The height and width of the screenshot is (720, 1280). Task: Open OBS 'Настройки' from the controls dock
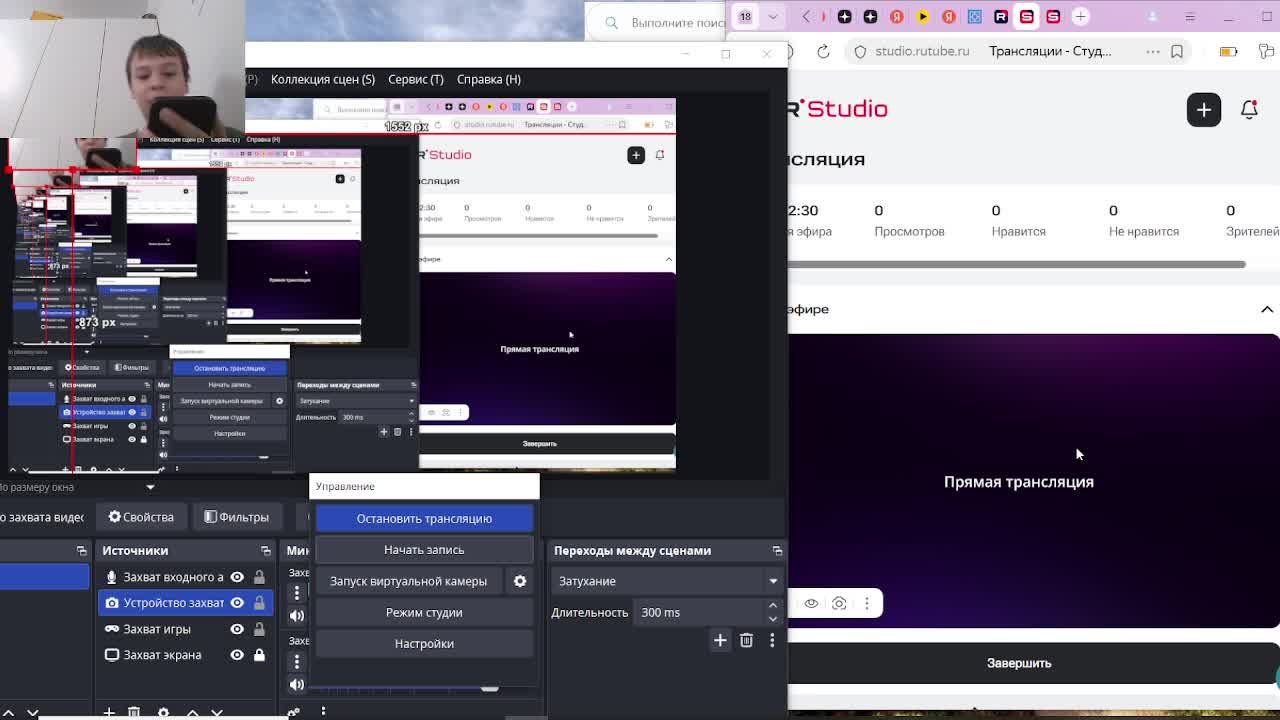424,643
